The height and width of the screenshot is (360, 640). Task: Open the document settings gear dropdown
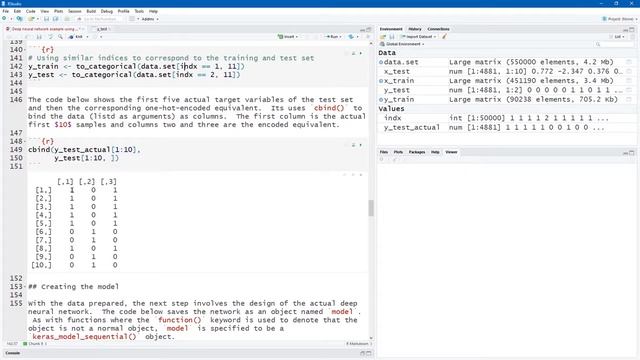point(97,37)
